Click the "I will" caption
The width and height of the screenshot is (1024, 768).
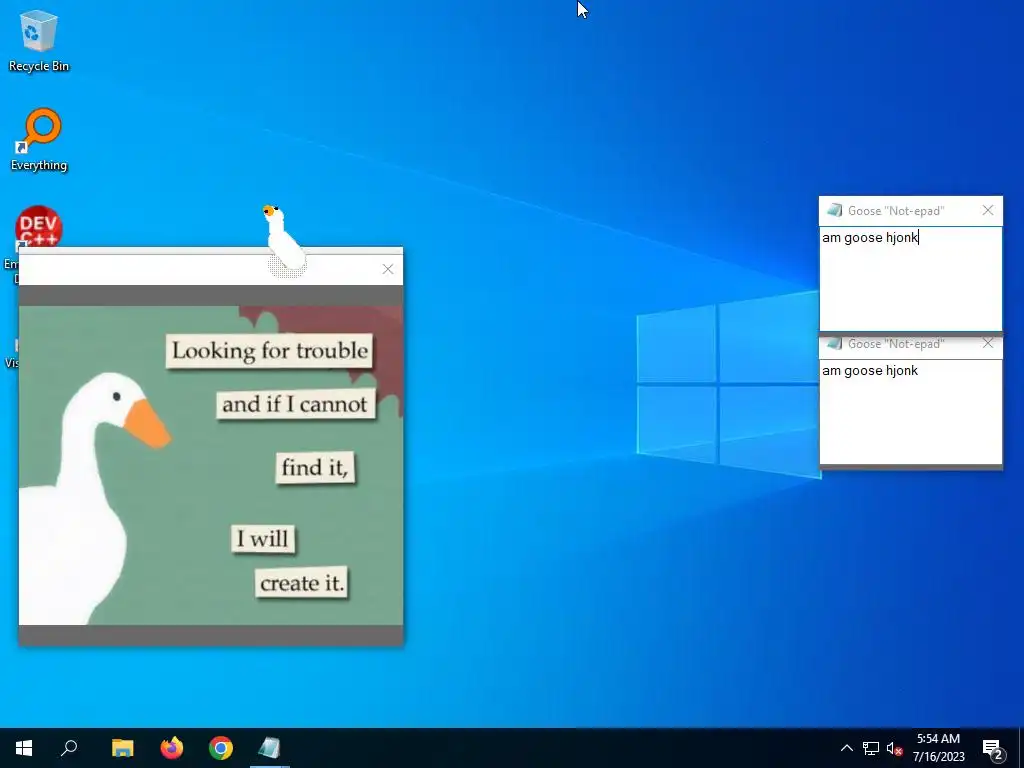(263, 539)
